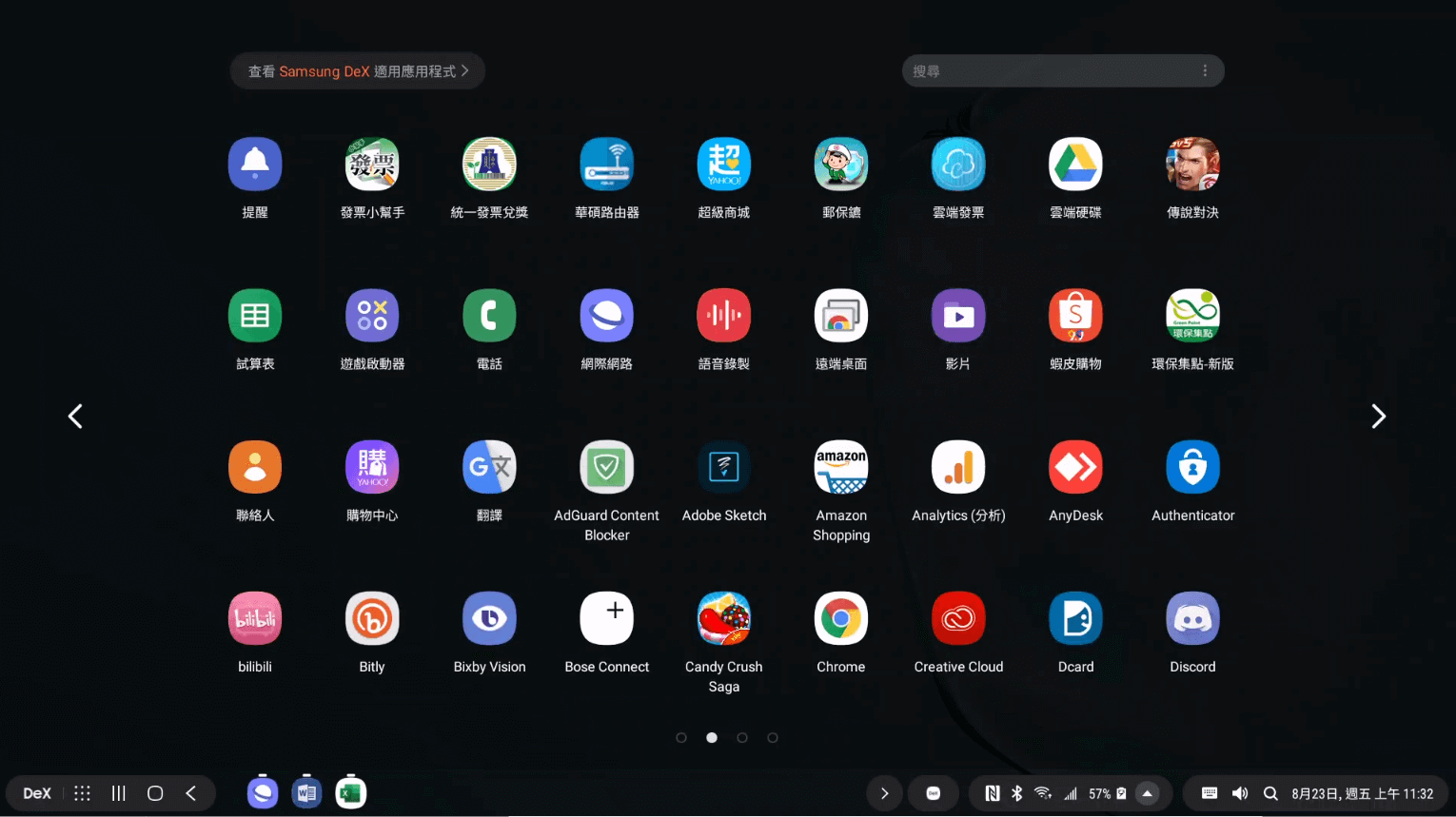Open 遠端桌面 remote desktop app
This screenshot has width=1456, height=817.
(841, 316)
